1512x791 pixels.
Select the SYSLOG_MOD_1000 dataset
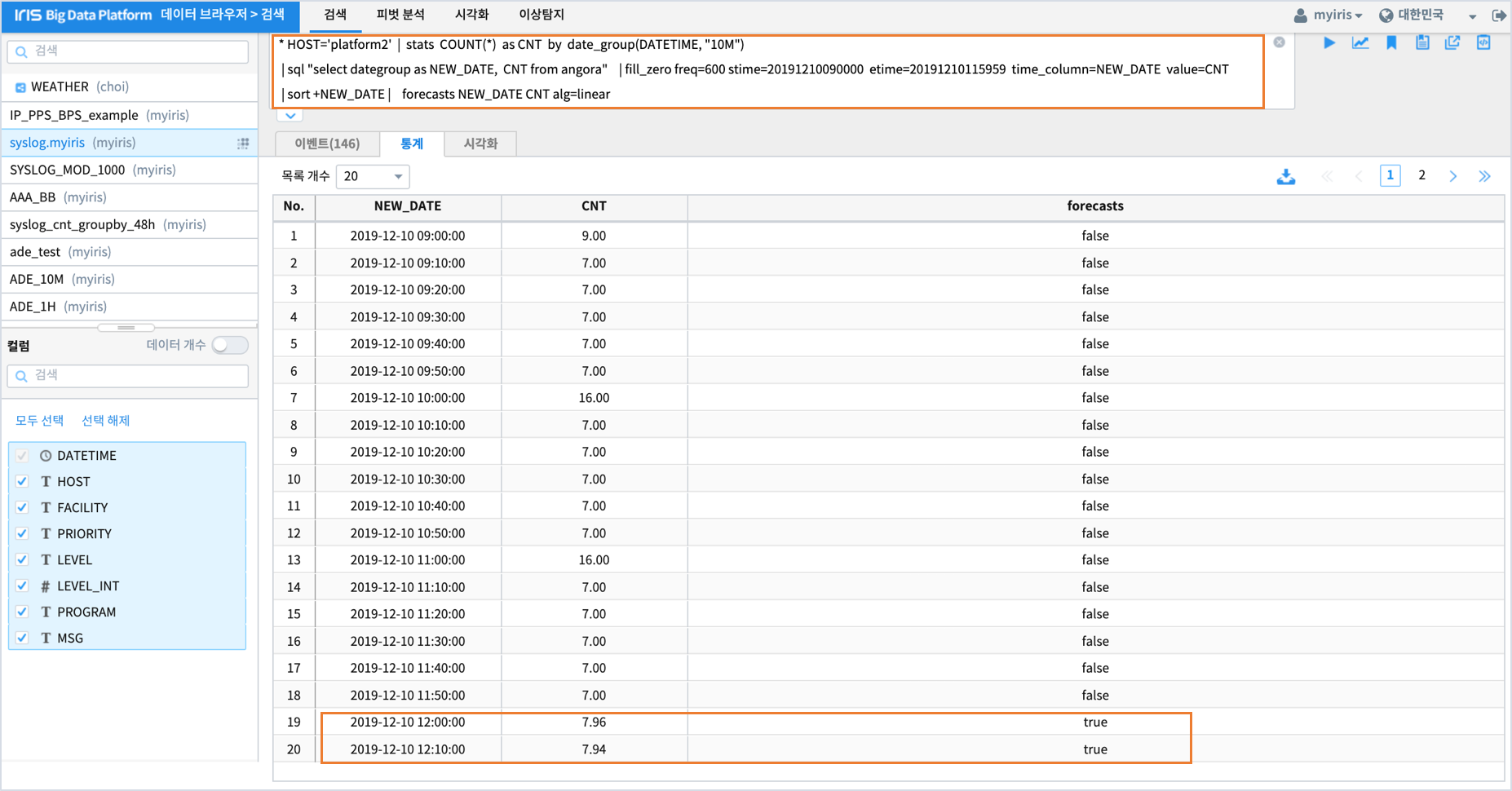tap(130, 170)
